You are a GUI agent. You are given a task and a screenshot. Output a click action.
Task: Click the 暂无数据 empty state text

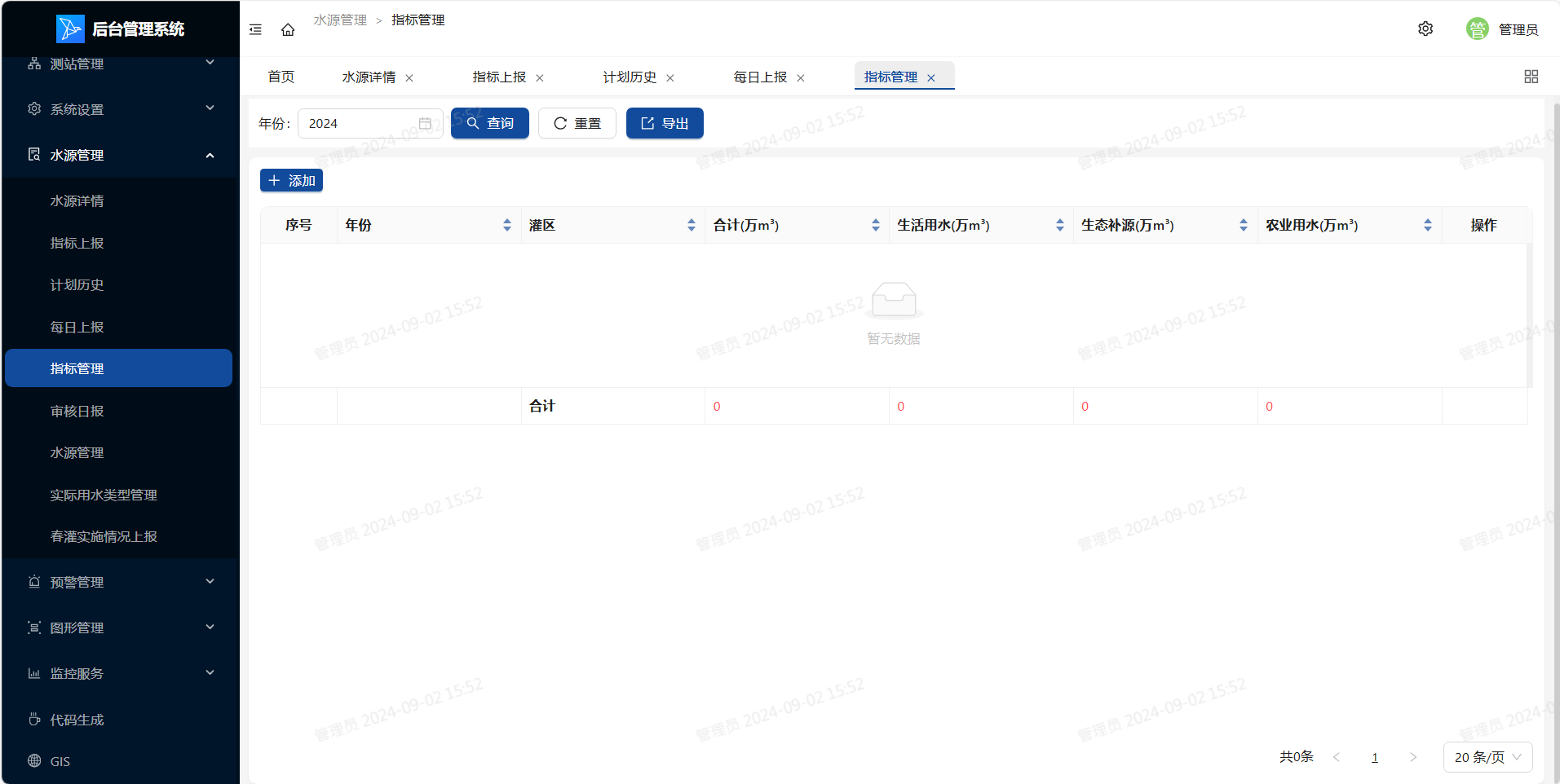(894, 338)
